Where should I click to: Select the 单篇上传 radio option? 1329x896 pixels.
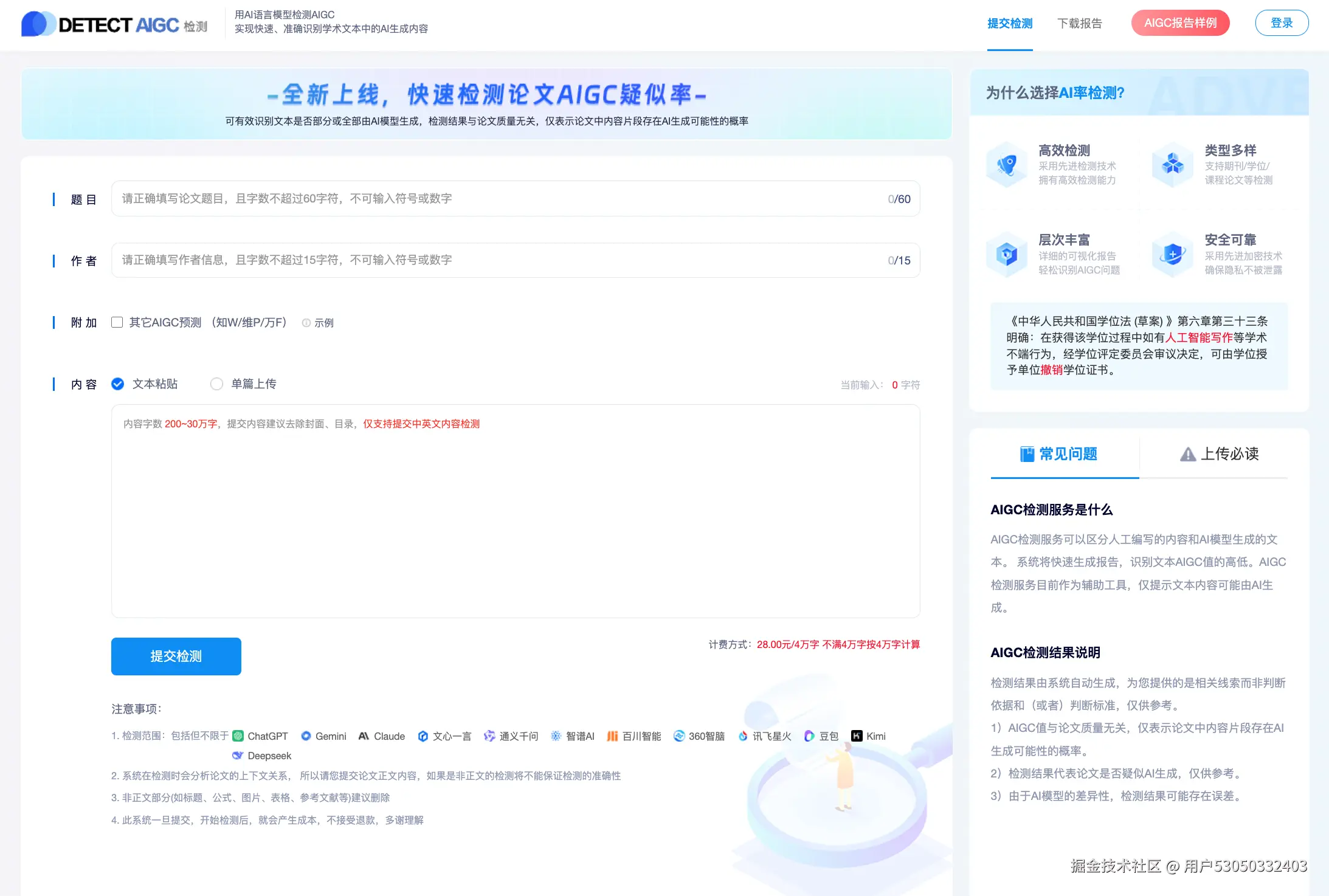[x=216, y=384]
